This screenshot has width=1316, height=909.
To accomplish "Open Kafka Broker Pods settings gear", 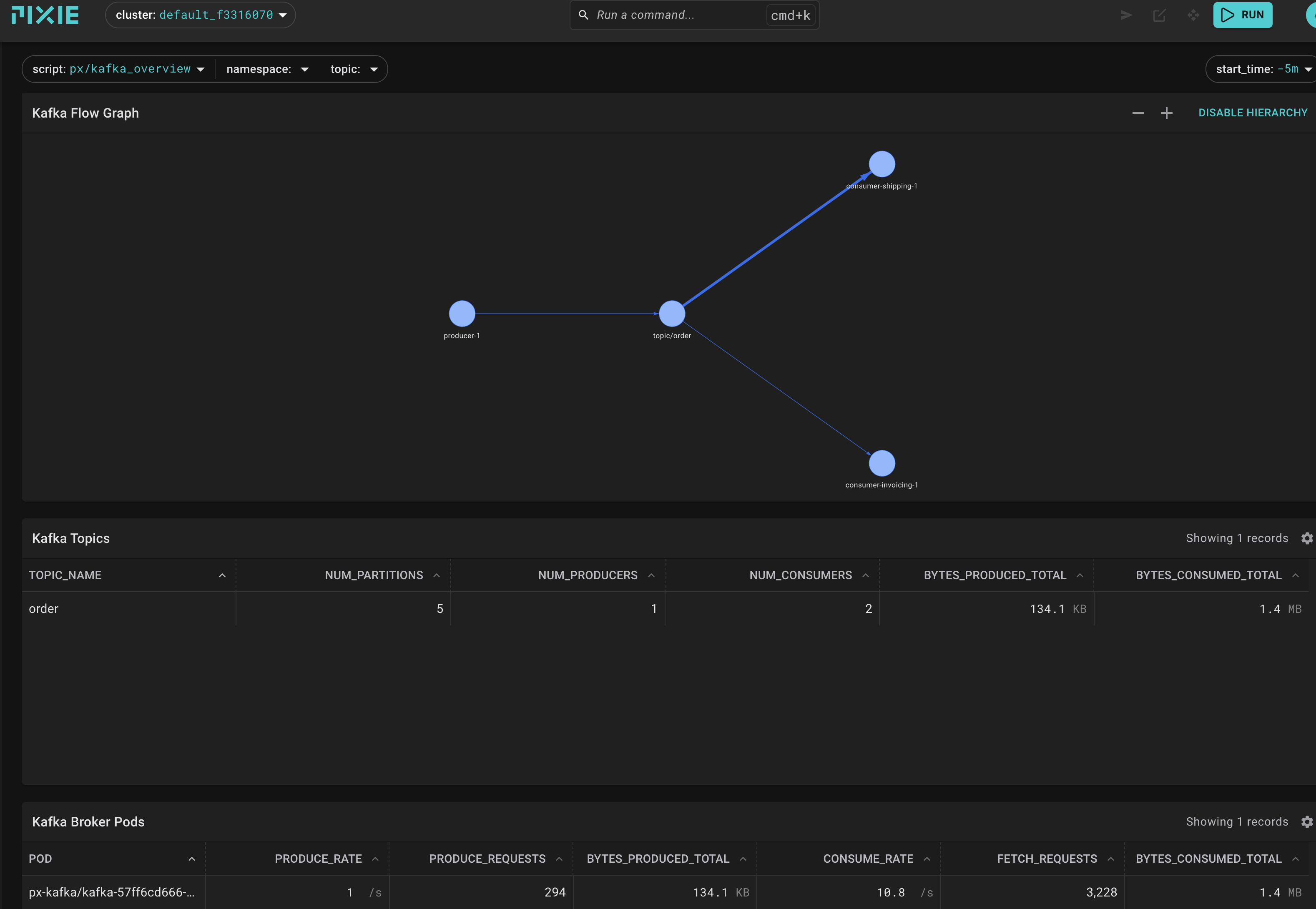I will point(1307,821).
